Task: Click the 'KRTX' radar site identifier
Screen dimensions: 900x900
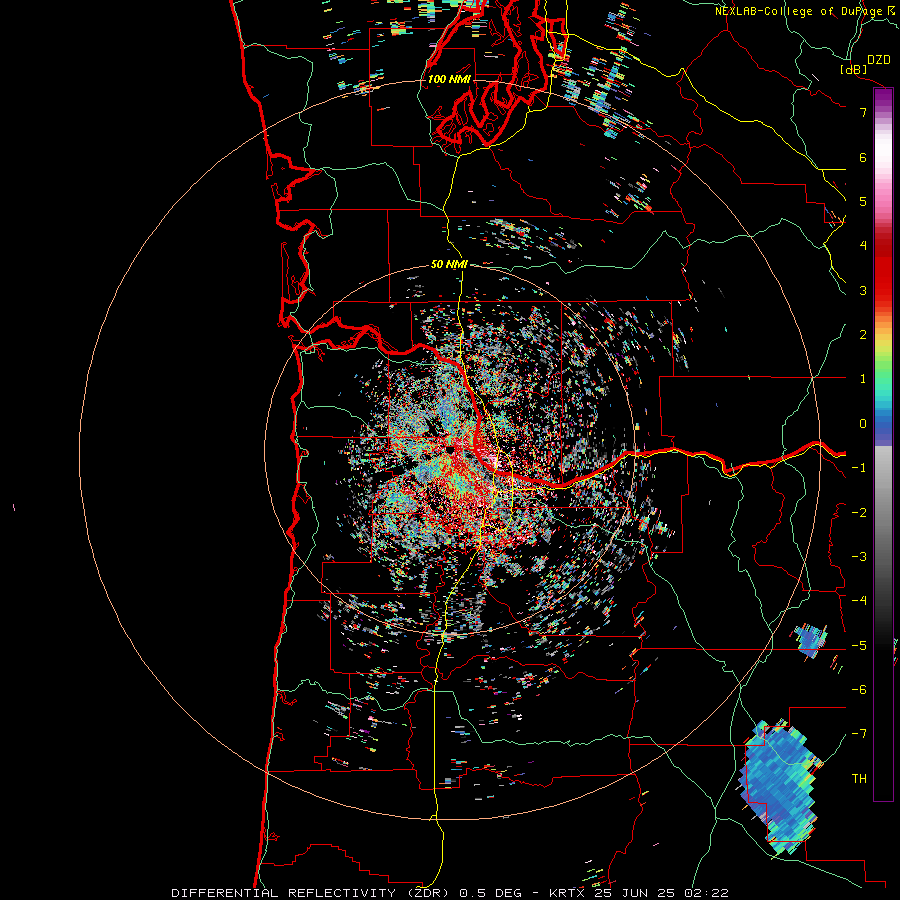Action: pos(569,893)
